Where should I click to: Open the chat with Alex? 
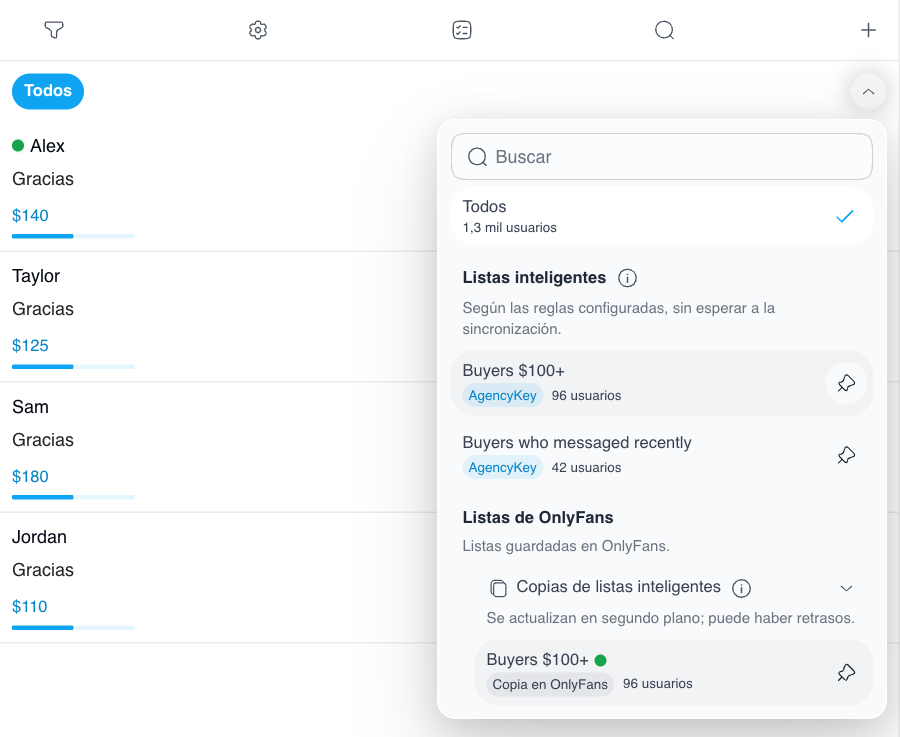tap(218, 187)
